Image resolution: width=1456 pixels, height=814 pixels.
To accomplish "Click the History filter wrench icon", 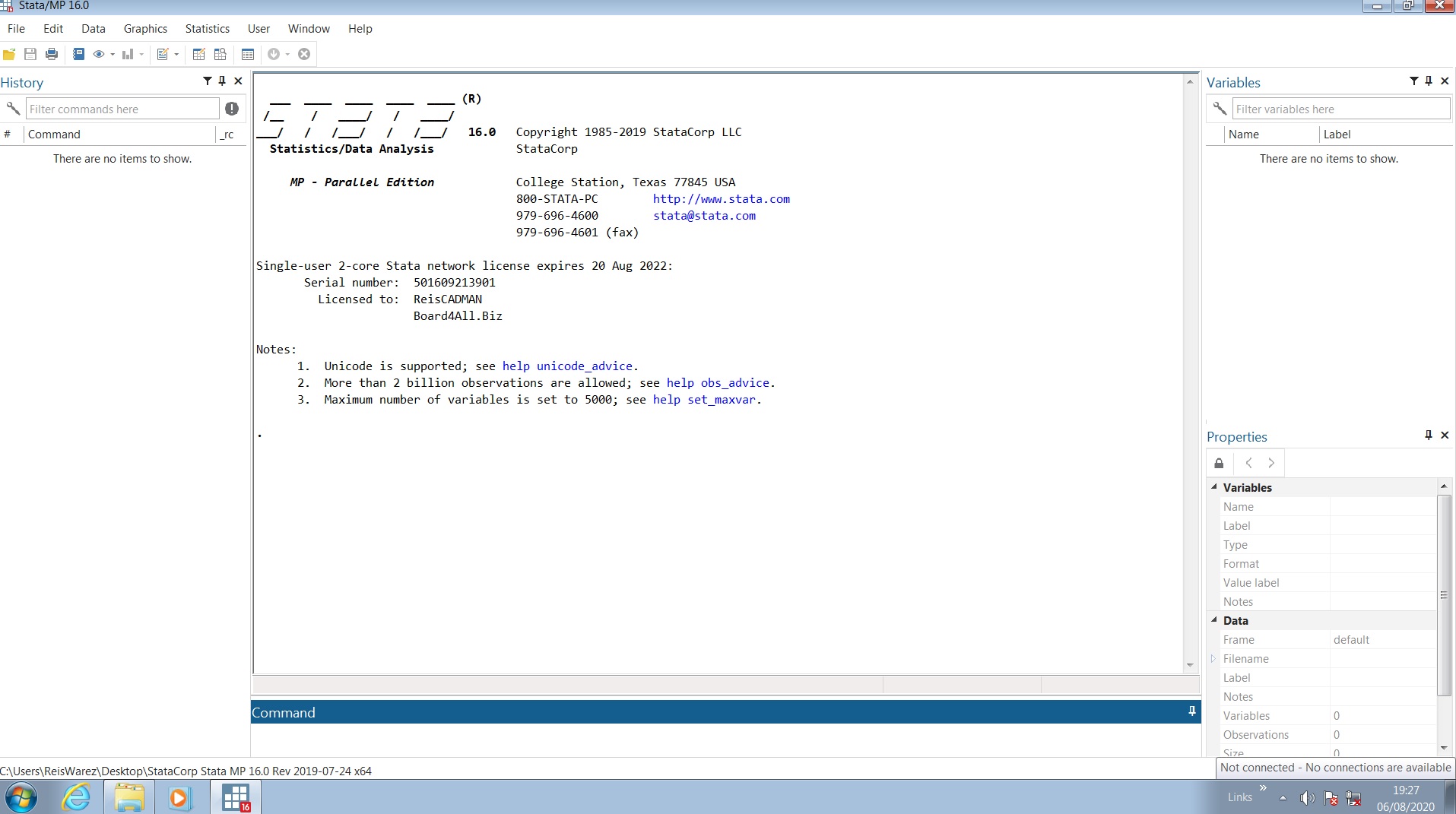I will tap(13, 109).
